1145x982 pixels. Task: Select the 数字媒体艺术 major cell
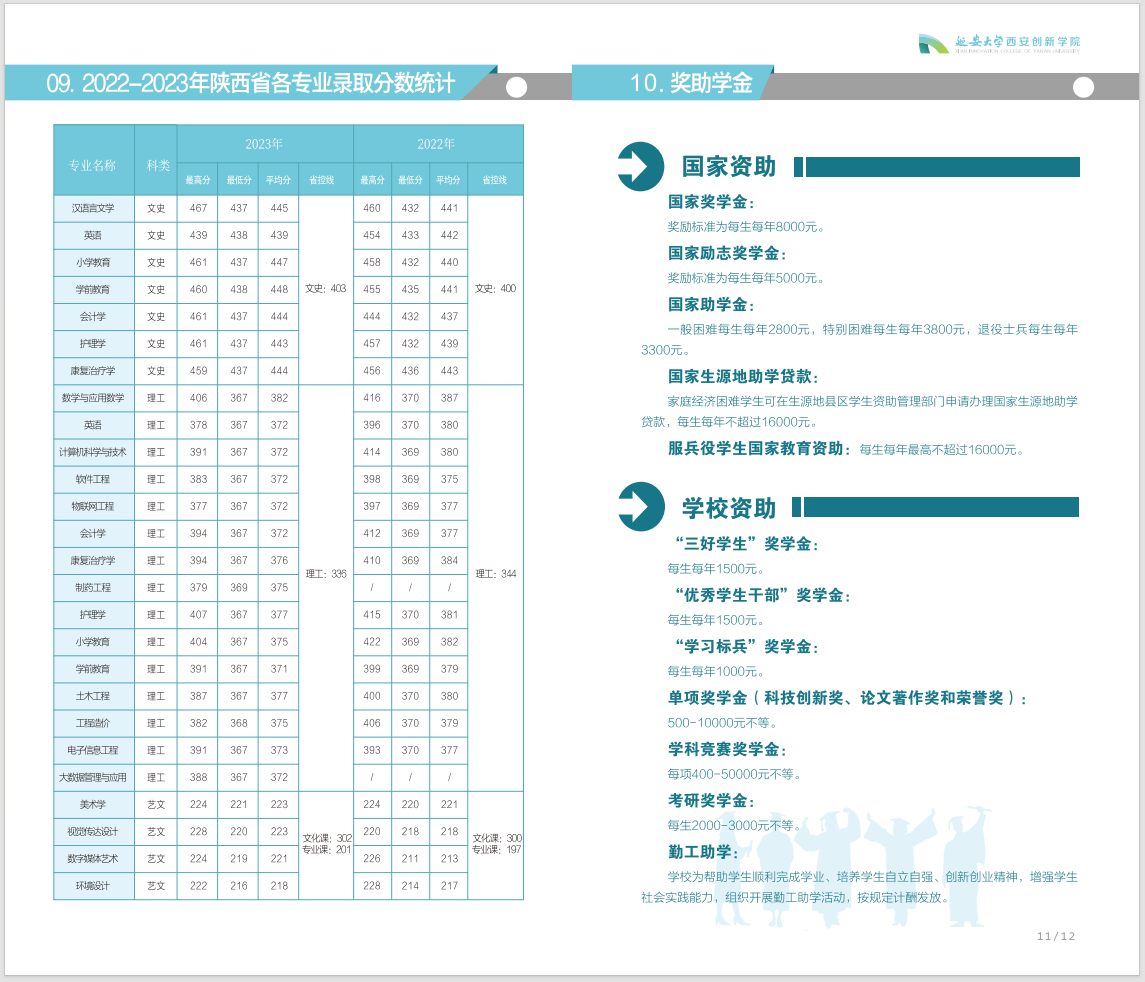pyautogui.click(x=93, y=859)
